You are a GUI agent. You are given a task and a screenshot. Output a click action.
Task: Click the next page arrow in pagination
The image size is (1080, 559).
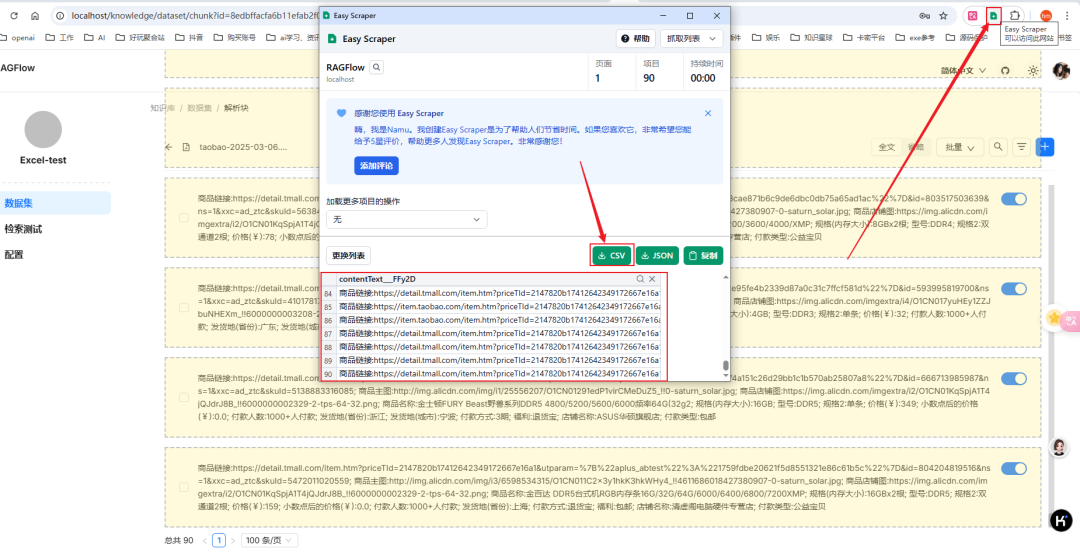click(x=233, y=540)
